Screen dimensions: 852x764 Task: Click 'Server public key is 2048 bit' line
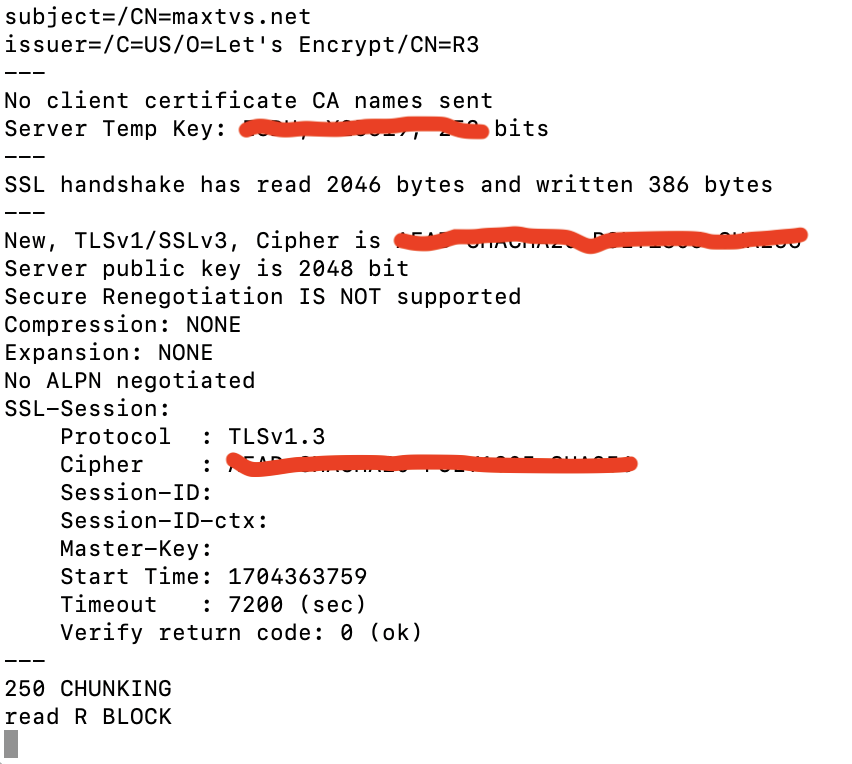pyautogui.click(x=207, y=268)
